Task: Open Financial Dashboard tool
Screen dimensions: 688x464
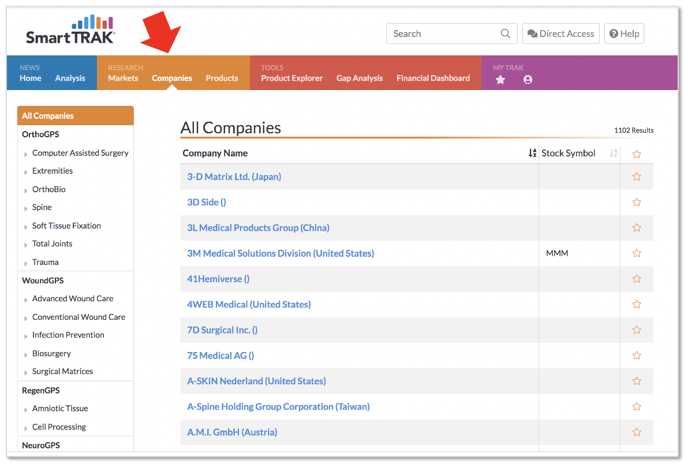Action: pyautogui.click(x=433, y=78)
